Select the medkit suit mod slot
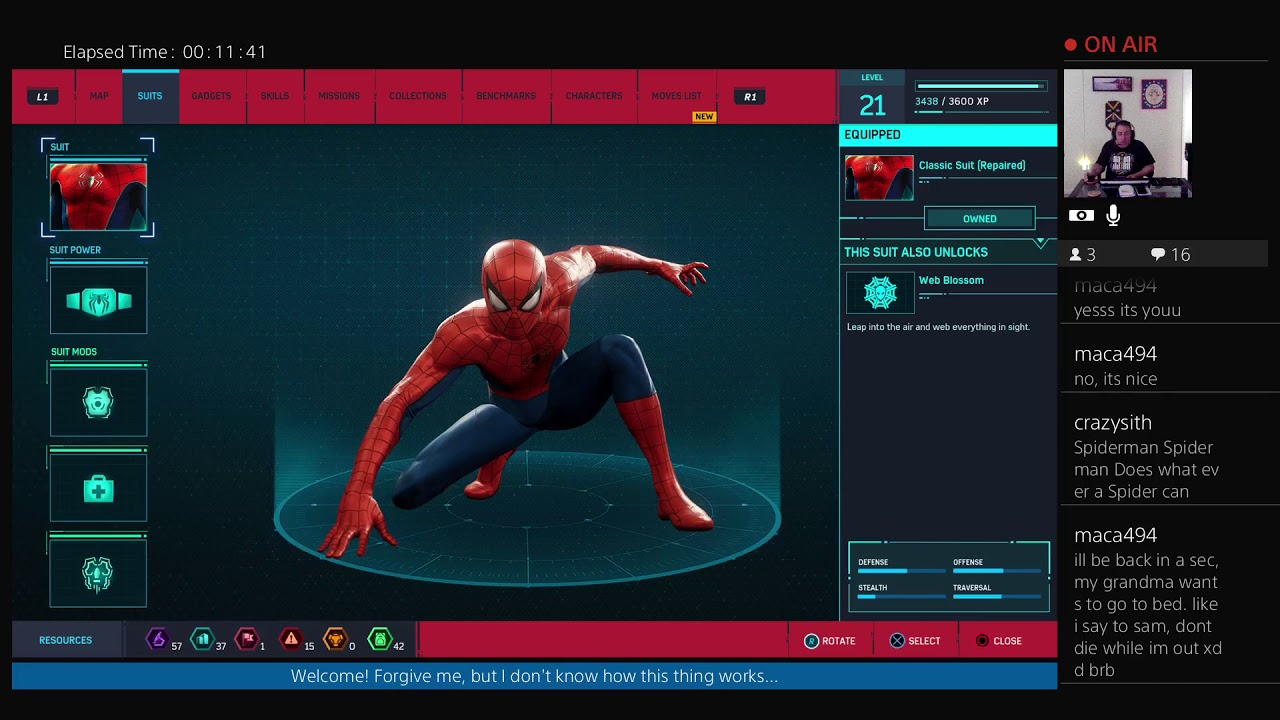The image size is (1280, 720). pyautogui.click(x=98, y=488)
